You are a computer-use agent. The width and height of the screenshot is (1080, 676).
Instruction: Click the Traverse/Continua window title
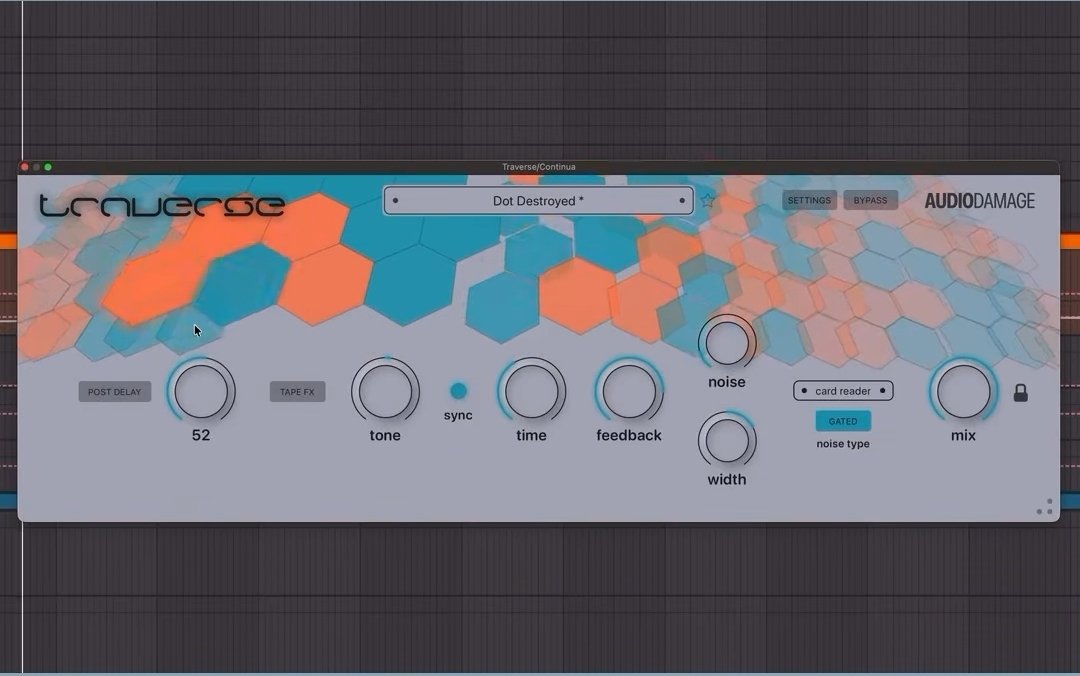tap(539, 167)
